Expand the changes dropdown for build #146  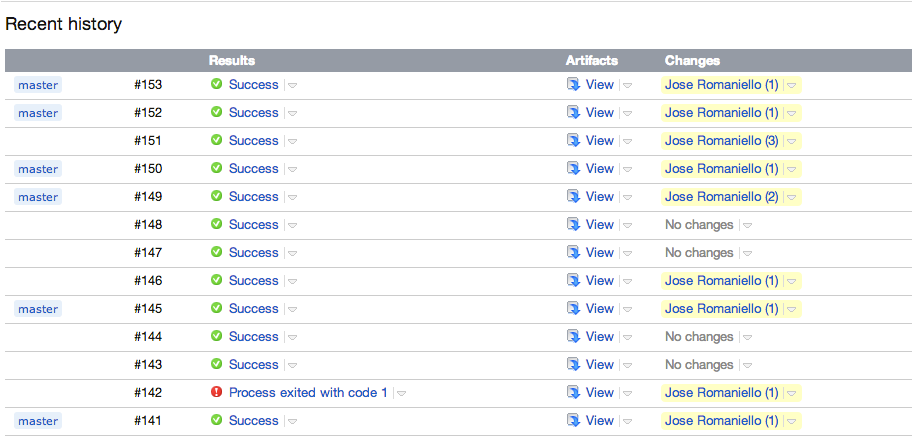(791, 281)
